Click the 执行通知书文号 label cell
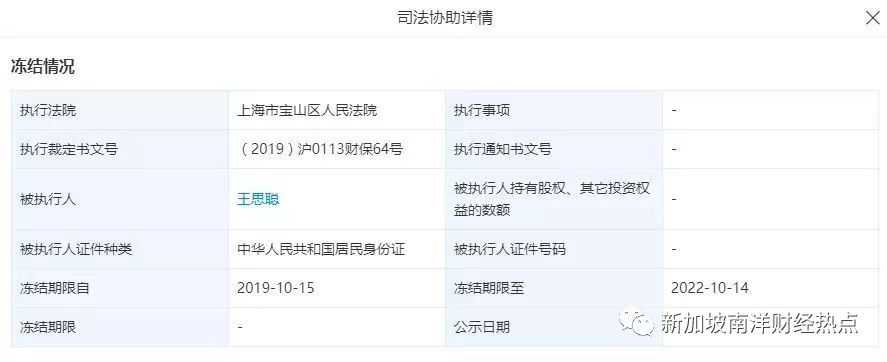The width and height of the screenshot is (887, 362). click(x=554, y=149)
